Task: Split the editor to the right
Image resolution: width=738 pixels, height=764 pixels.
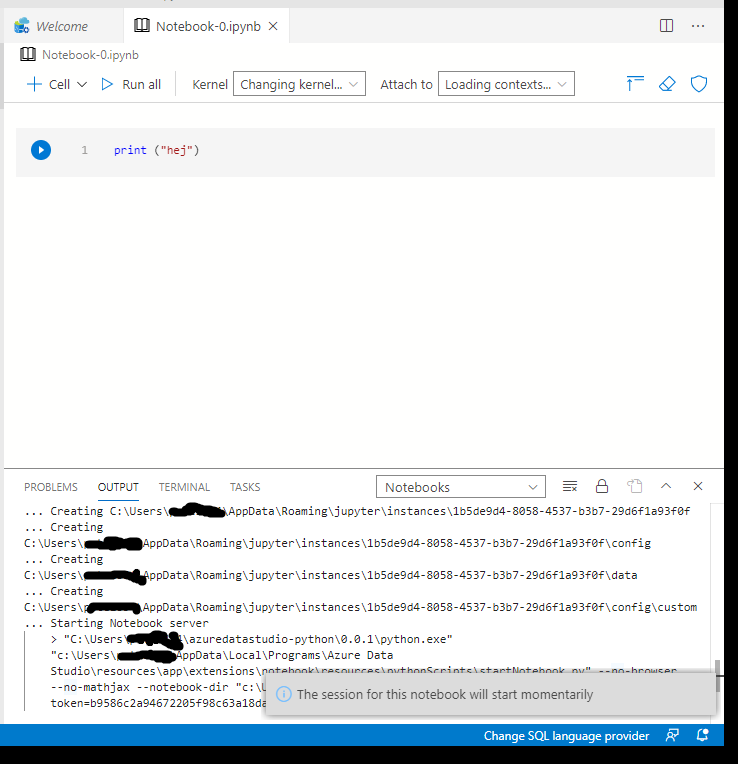Action: click(666, 25)
